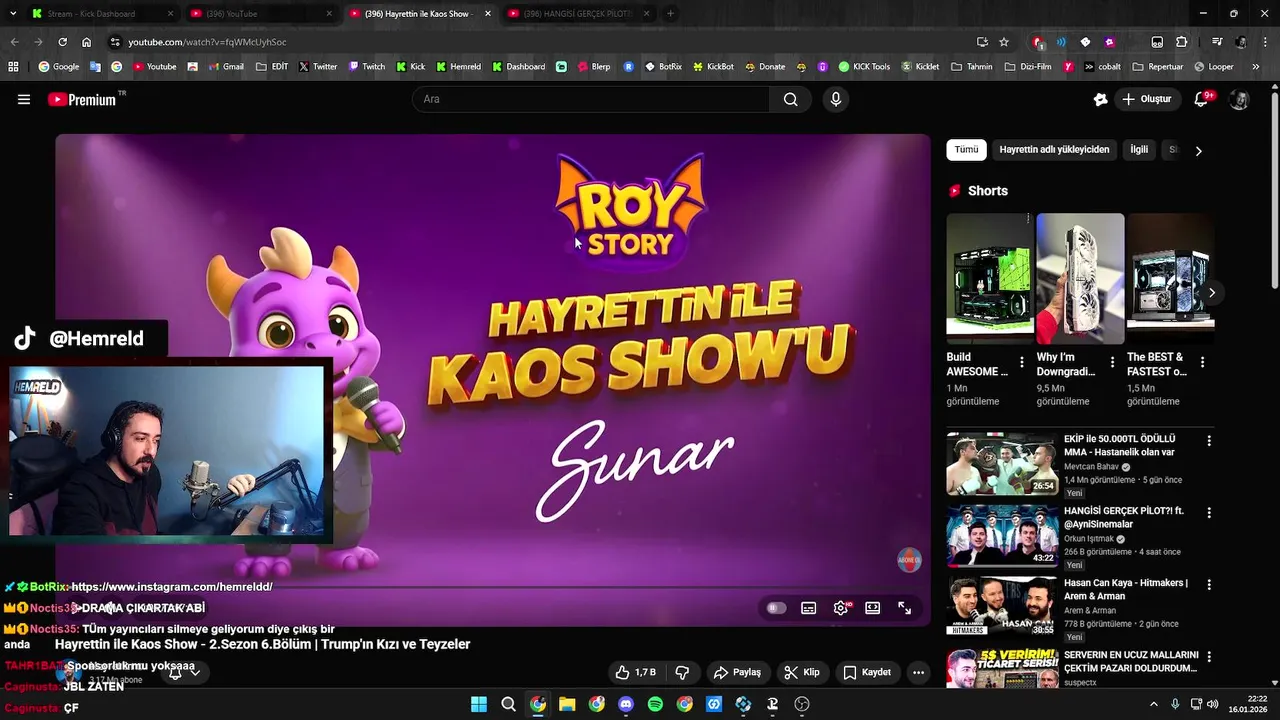Open Windows taskbar search

click(x=508, y=704)
